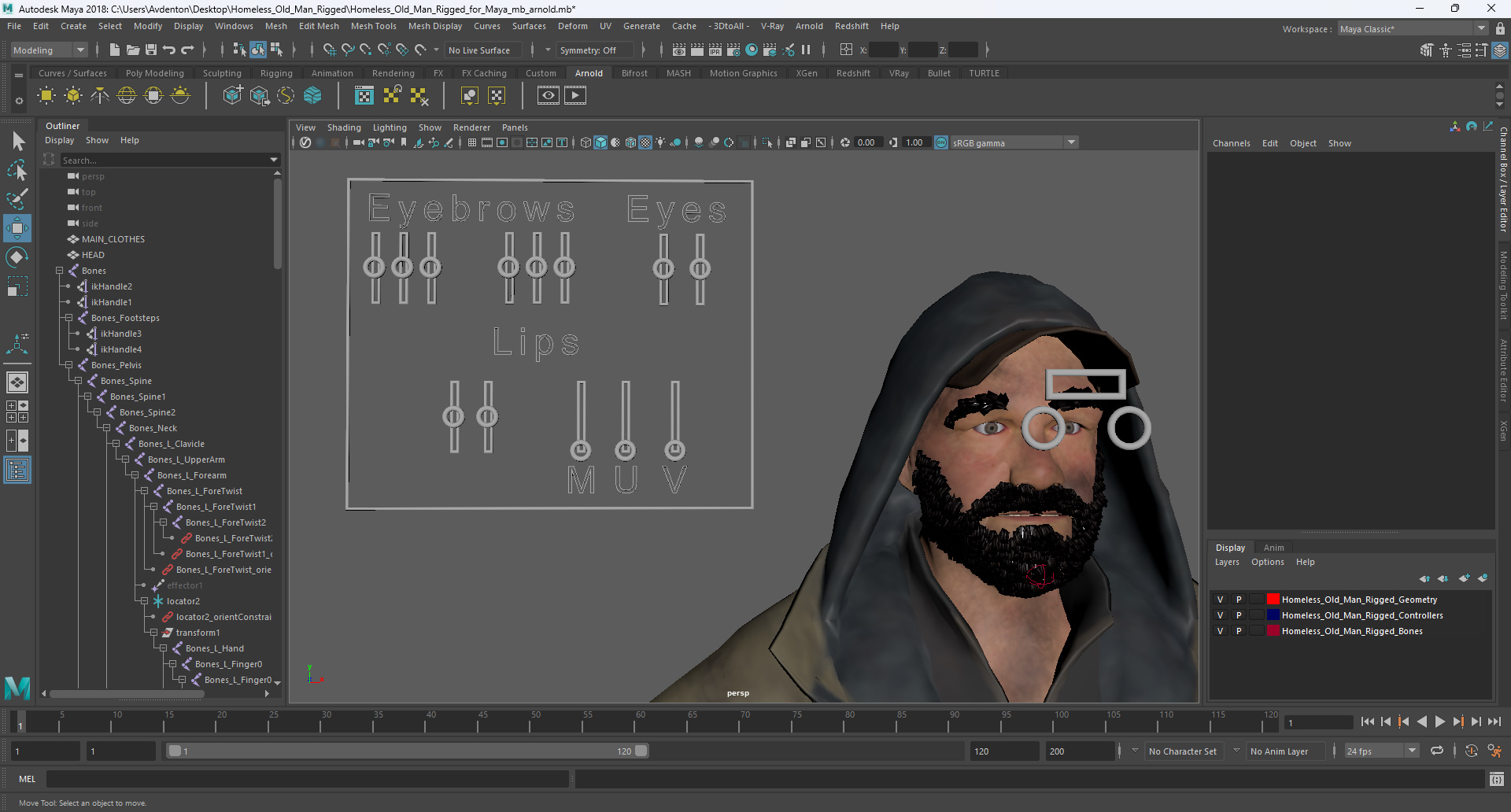Open the Script Editor icon

pyautogui.click(x=1497, y=779)
